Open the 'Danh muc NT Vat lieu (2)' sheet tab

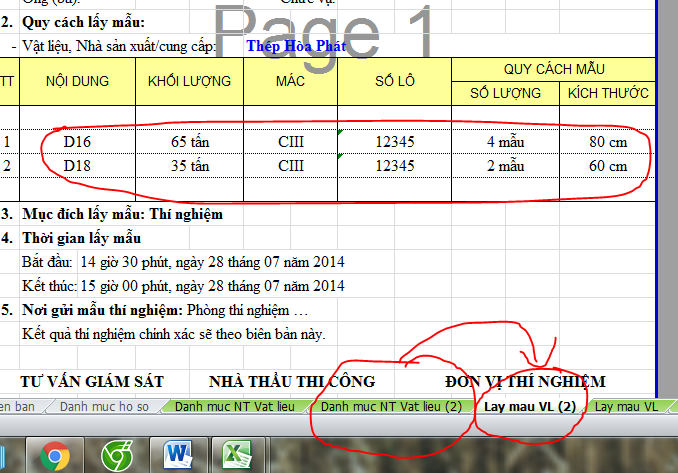391,407
